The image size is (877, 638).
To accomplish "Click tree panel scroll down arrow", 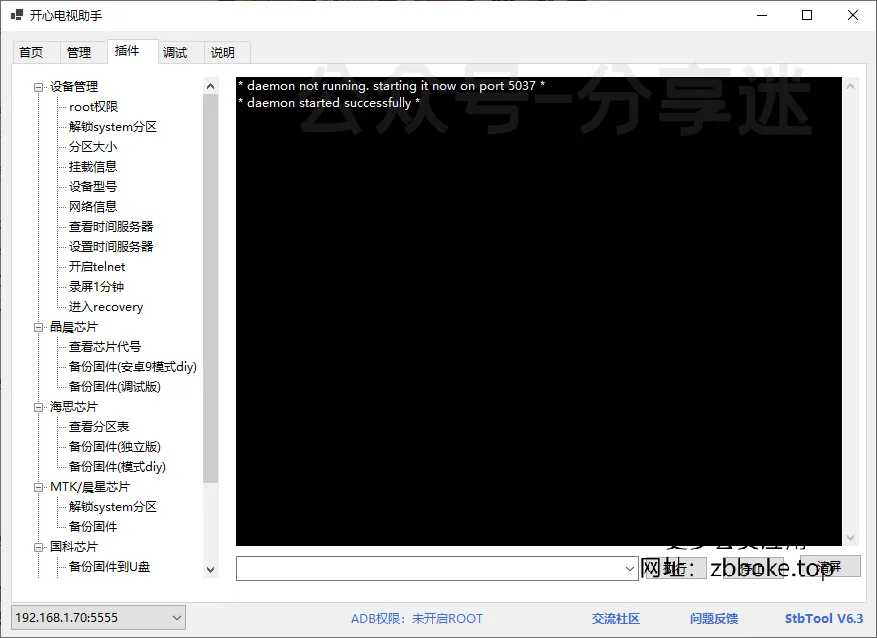I will (x=210, y=570).
